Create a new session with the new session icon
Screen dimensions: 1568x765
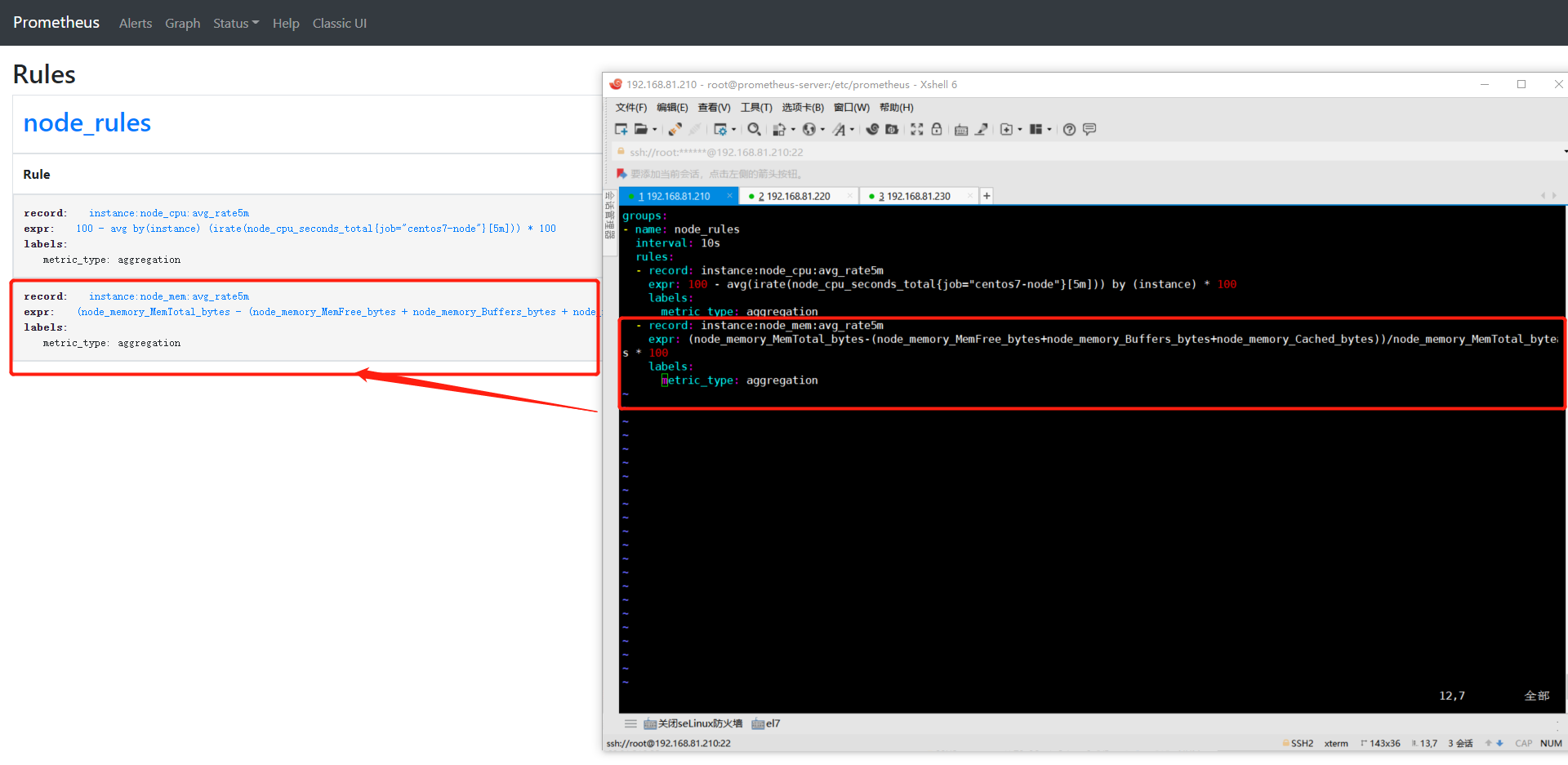(x=621, y=129)
